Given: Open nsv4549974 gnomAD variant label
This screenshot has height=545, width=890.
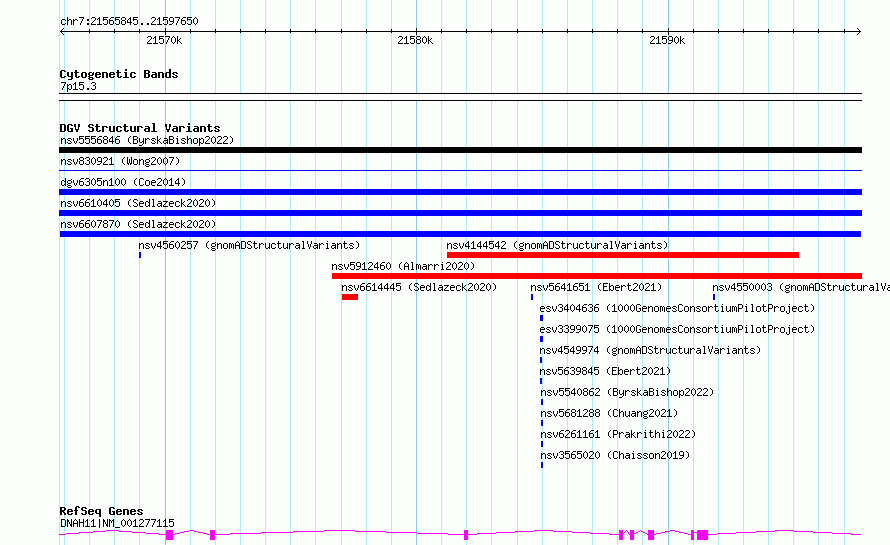Looking at the screenshot, I should (650, 350).
